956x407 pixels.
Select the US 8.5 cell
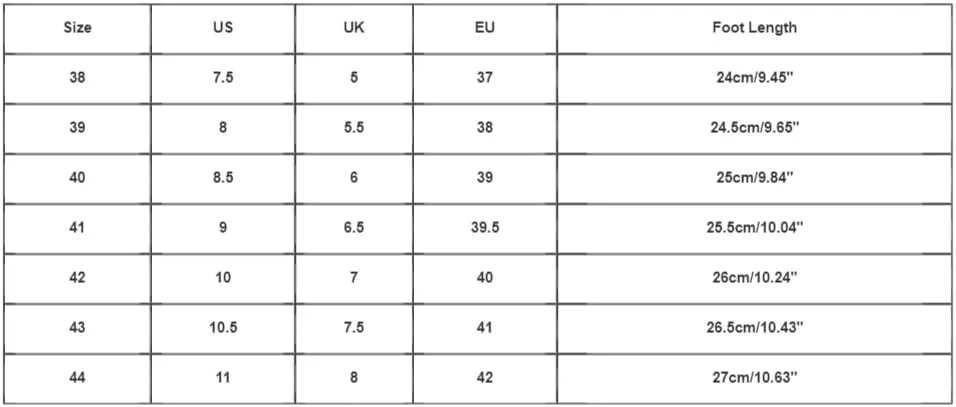pos(223,179)
